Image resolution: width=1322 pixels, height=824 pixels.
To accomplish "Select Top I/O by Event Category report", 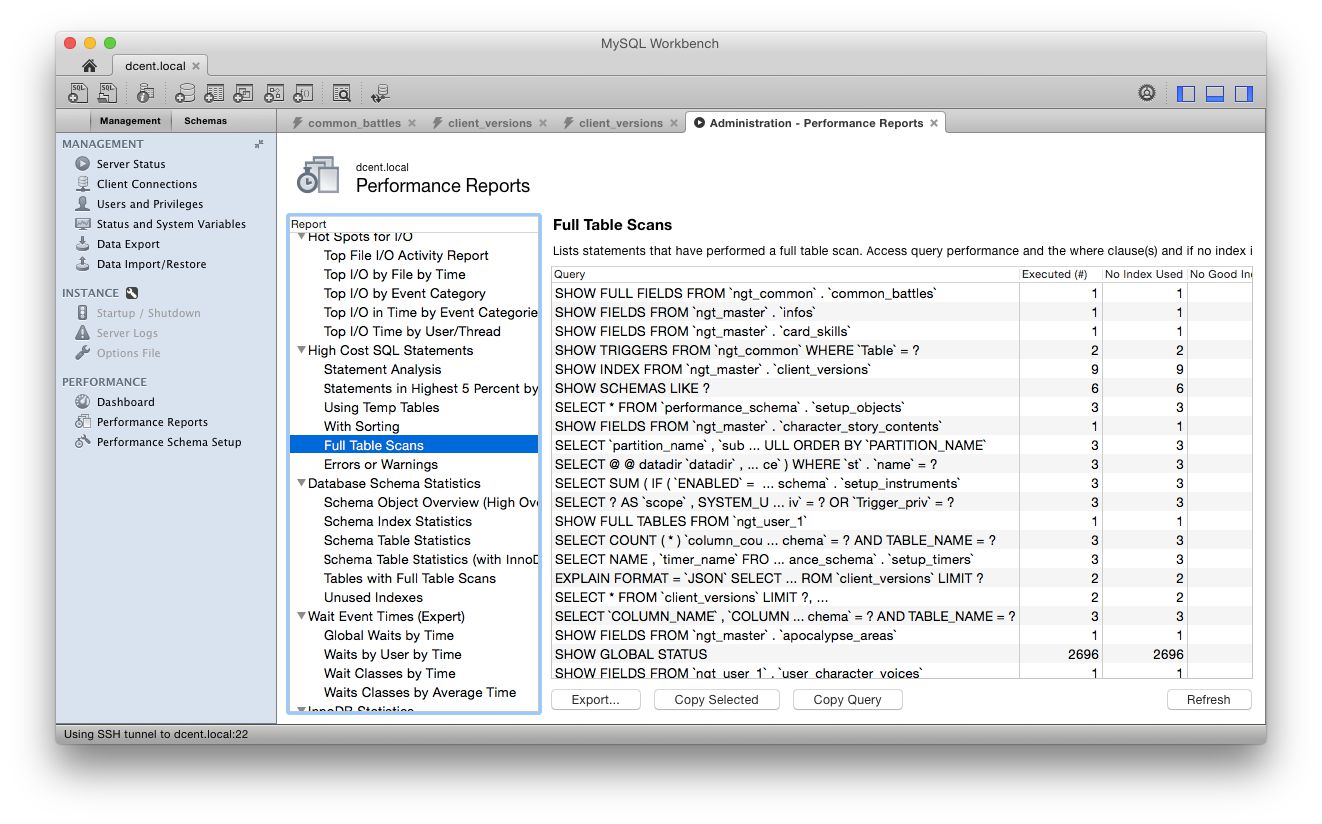I will [x=404, y=293].
